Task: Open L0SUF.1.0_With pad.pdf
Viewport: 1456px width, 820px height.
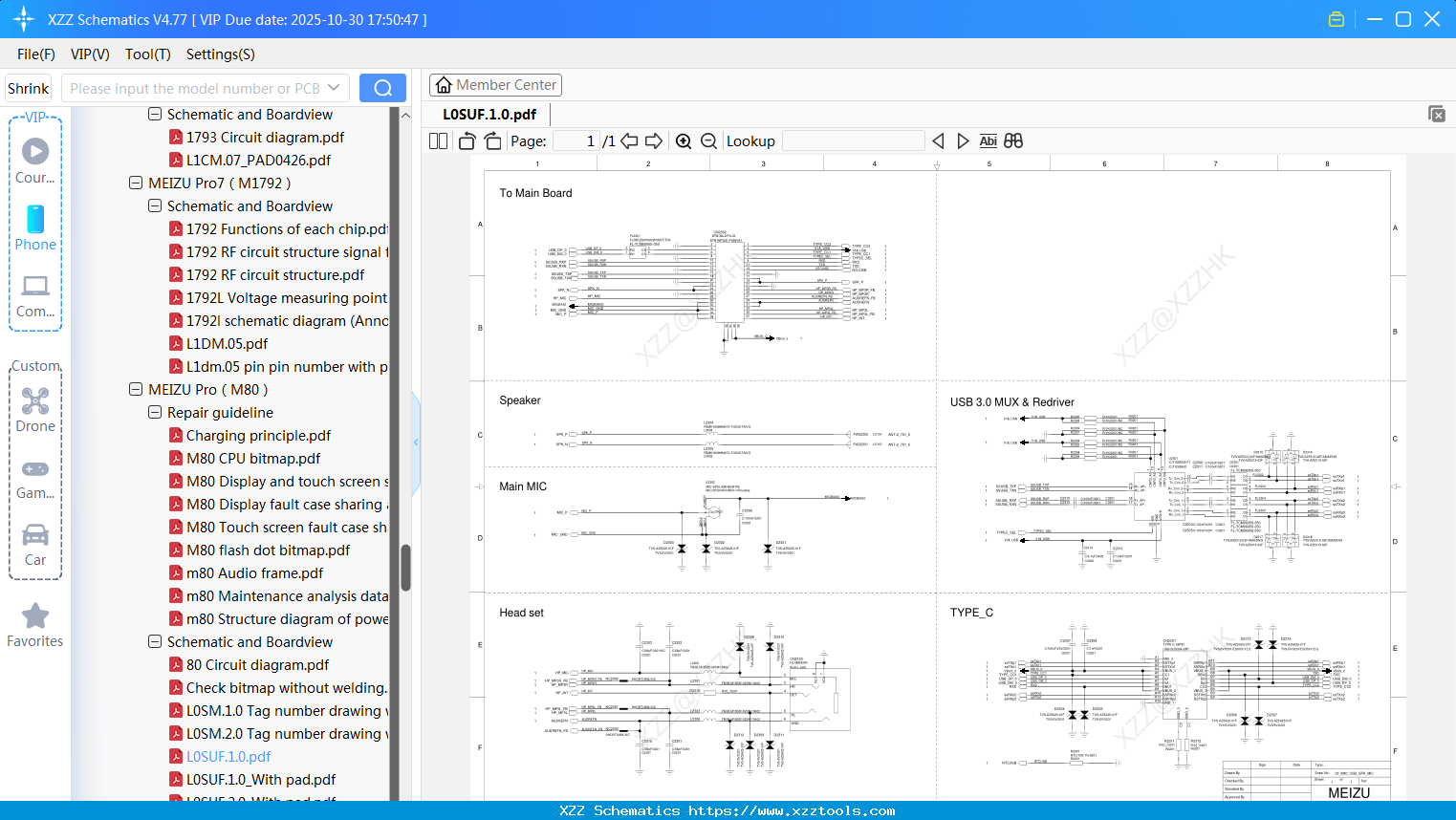Action: [x=261, y=779]
